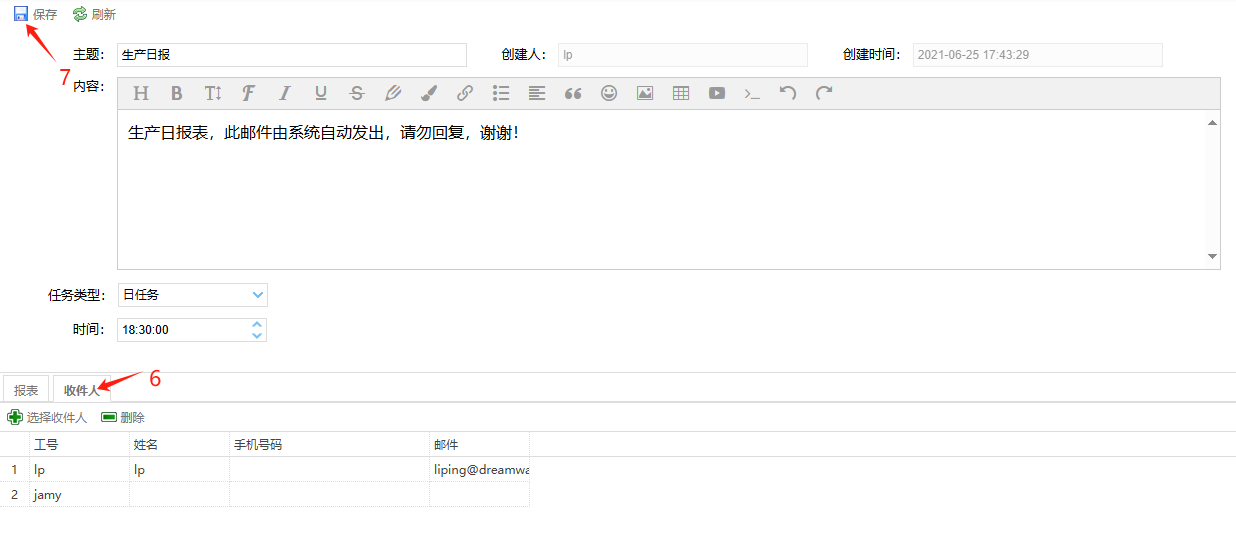Apply strikethrough formatting
The height and width of the screenshot is (535, 1236).
[357, 93]
